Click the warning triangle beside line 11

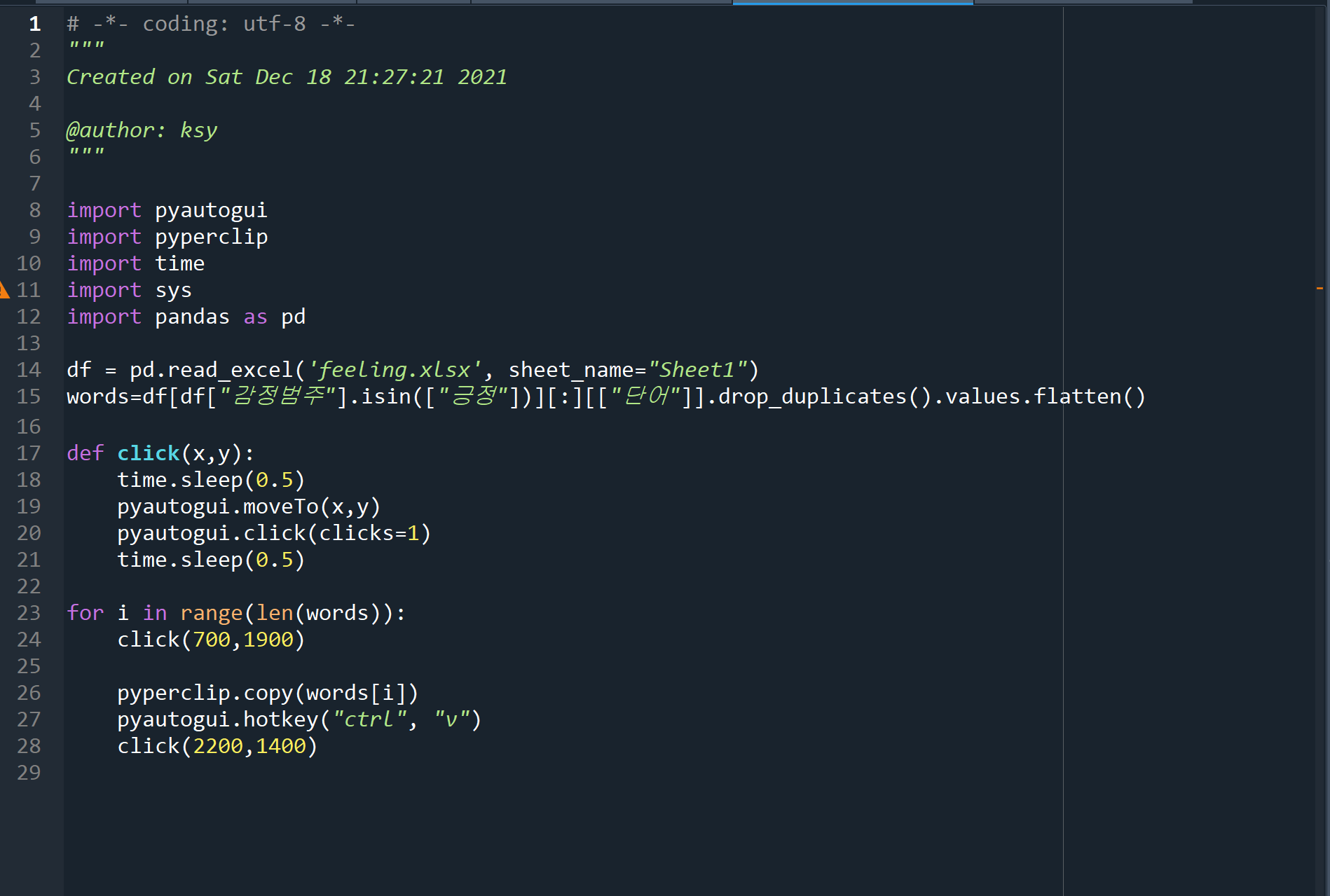(5, 289)
